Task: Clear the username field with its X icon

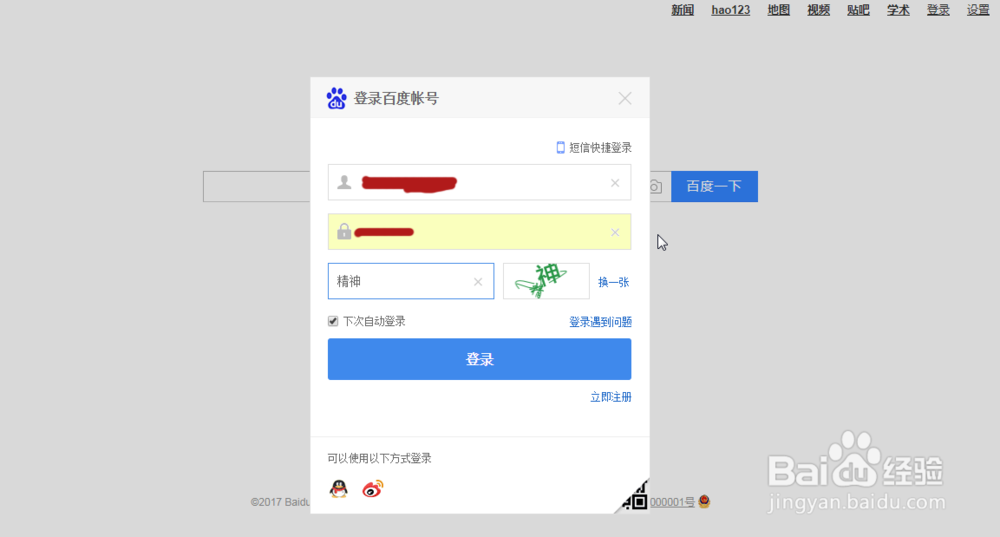Action: 615,183
